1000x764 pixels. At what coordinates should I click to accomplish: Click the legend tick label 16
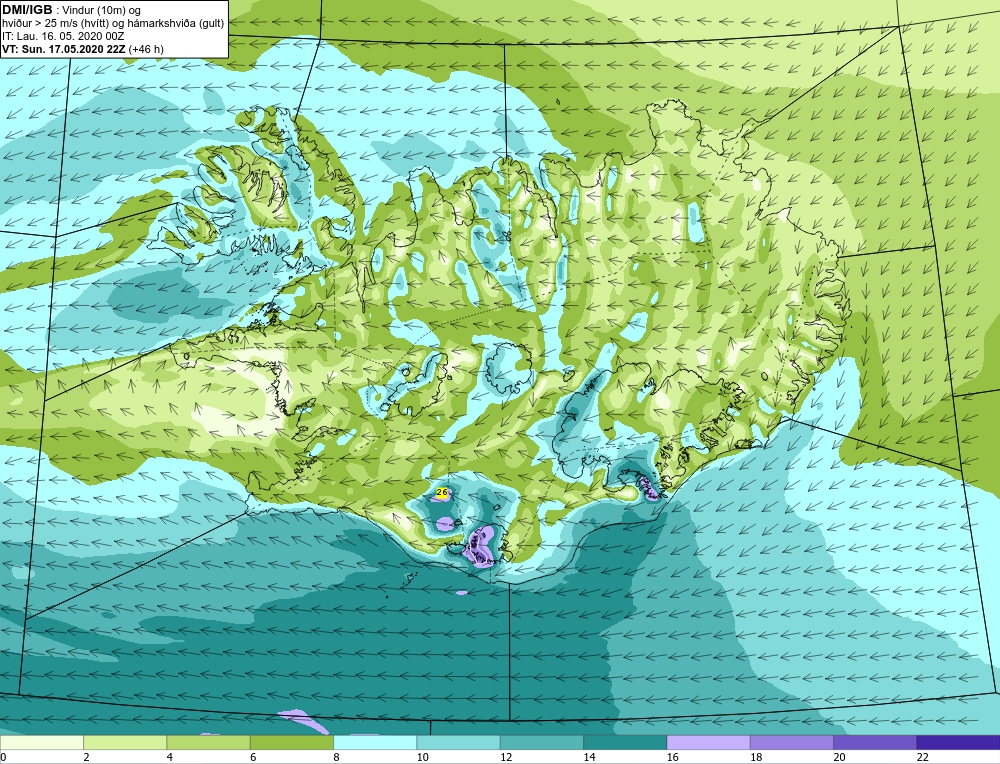[672, 757]
